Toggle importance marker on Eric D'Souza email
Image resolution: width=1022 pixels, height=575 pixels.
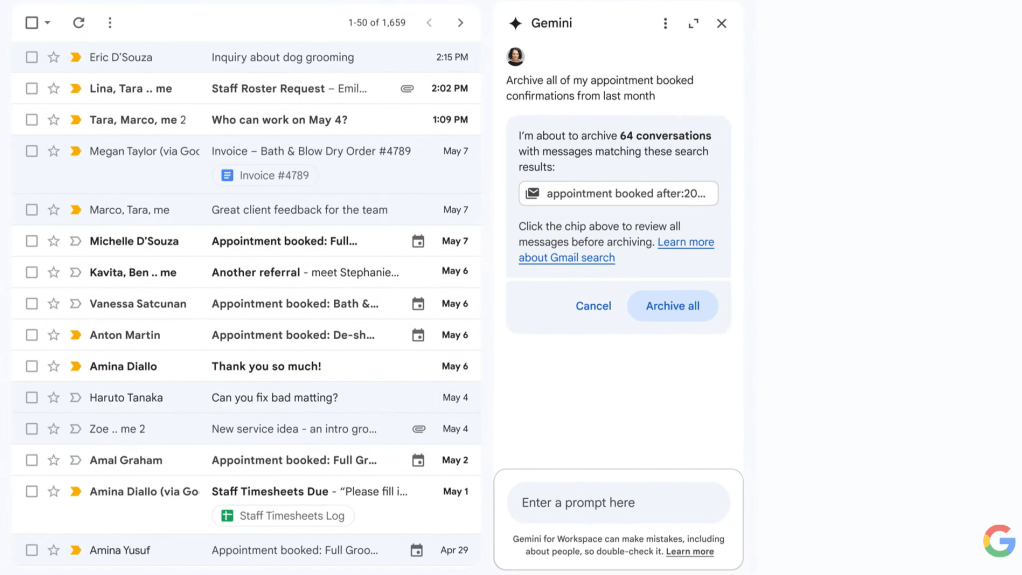[76, 57]
